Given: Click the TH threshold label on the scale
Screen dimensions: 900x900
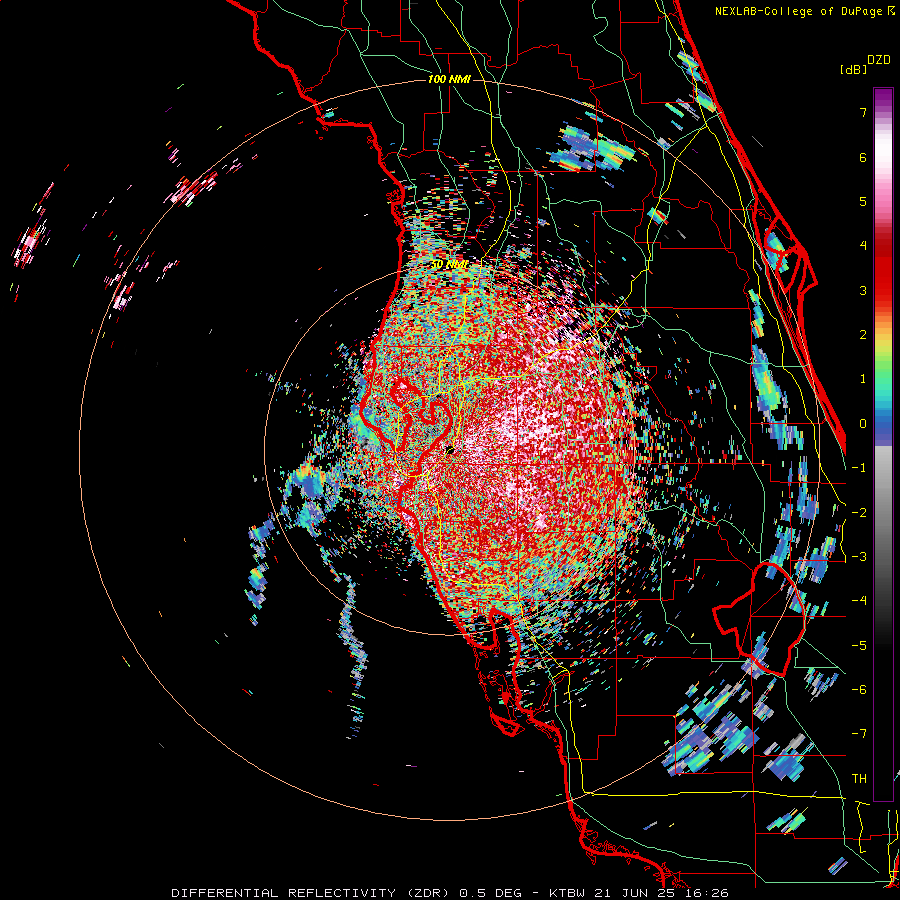Looking at the screenshot, I should 859,779.
